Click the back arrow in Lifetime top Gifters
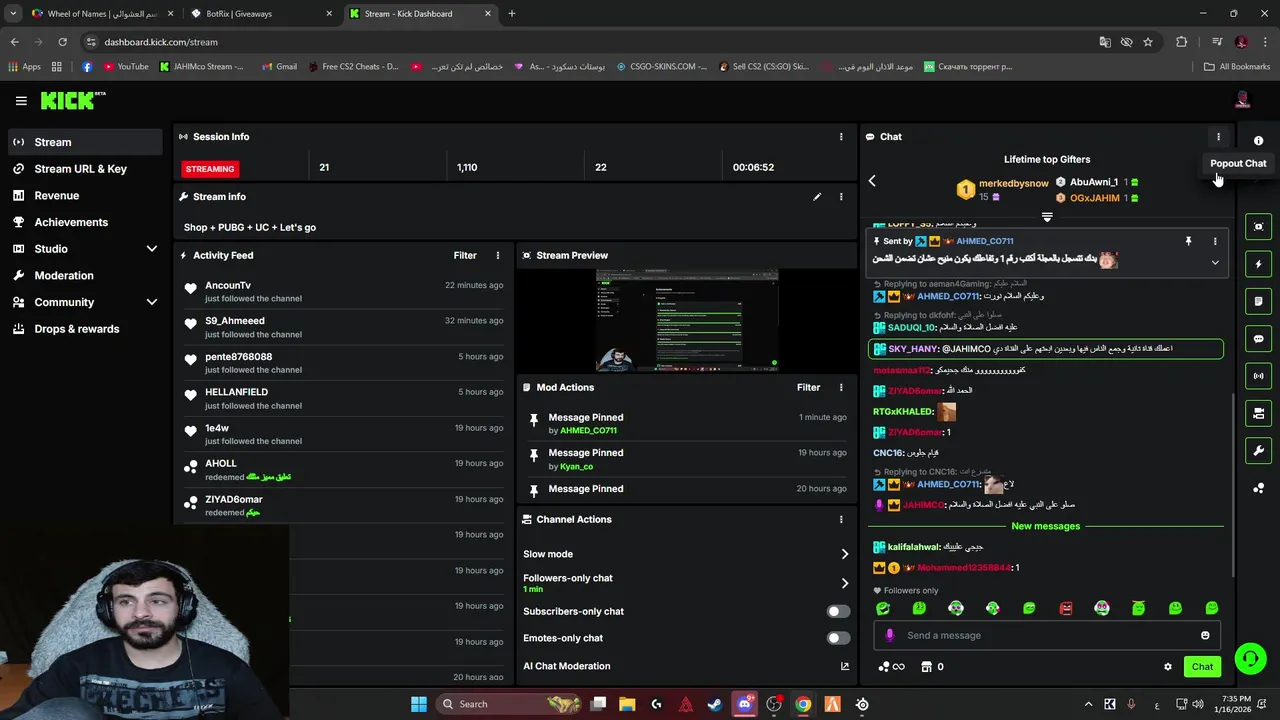Screen dimensions: 1280x720 872,181
